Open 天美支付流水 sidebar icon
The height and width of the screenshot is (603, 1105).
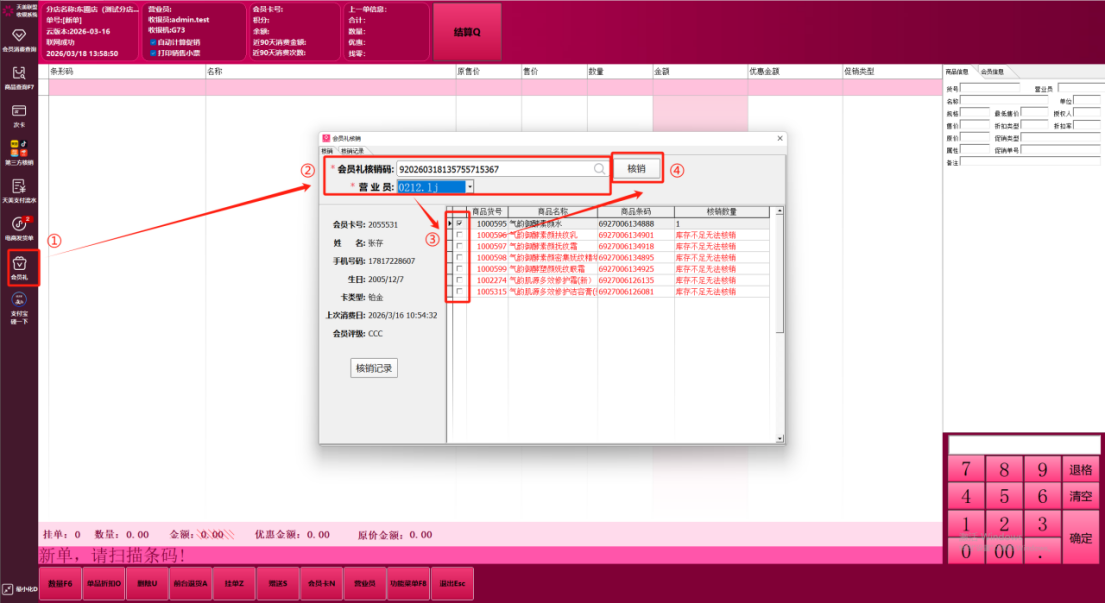click(x=19, y=188)
